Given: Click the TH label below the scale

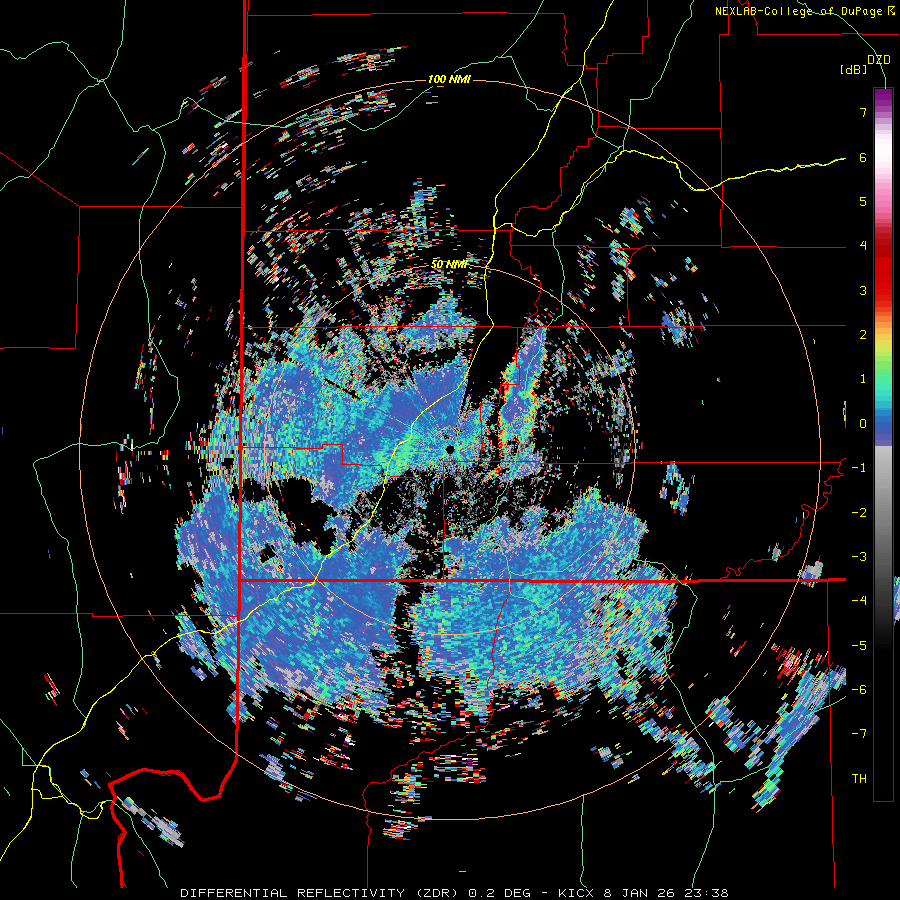Looking at the screenshot, I should pyautogui.click(x=859, y=779).
